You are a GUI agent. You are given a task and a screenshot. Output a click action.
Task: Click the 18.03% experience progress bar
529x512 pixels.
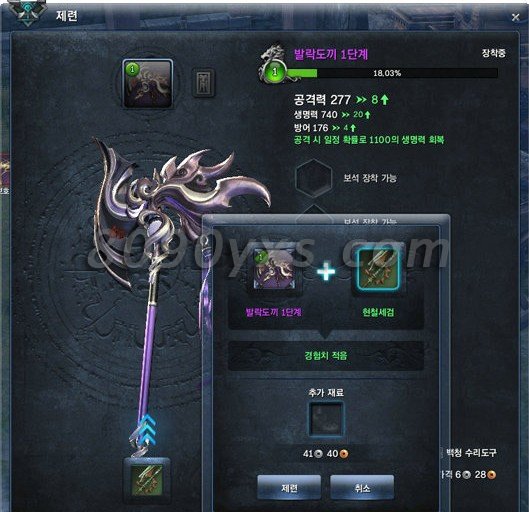392,73
